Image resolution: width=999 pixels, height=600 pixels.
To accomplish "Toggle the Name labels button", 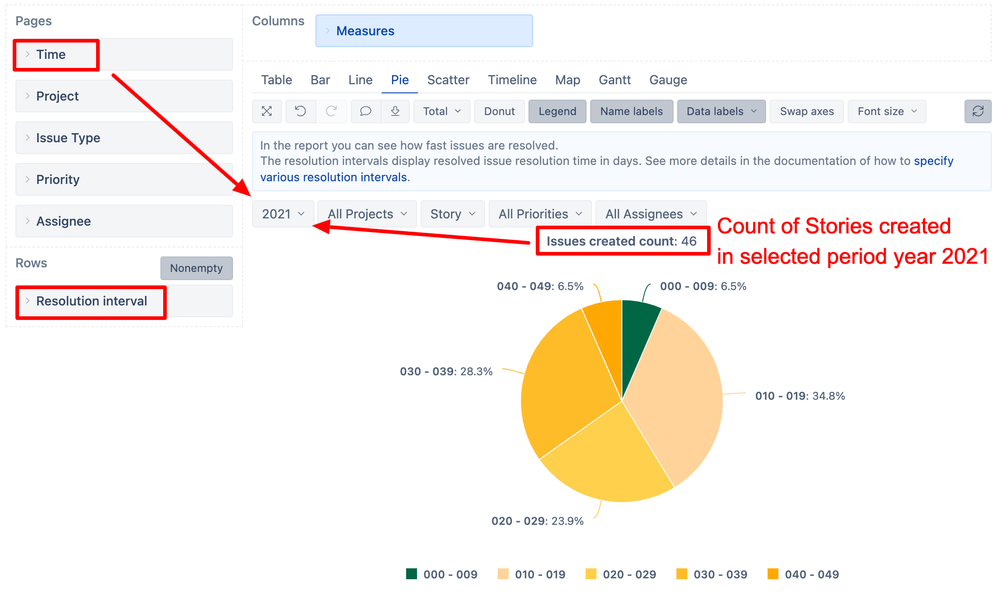I will pyautogui.click(x=632, y=112).
